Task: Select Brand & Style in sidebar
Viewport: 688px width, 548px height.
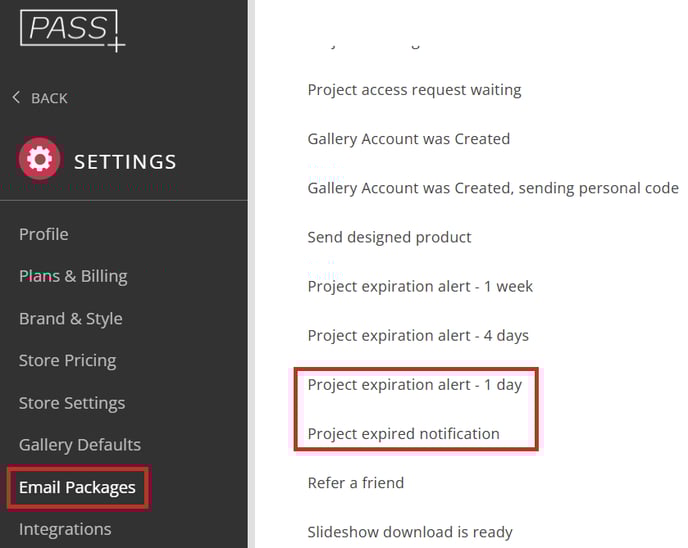Action: coord(71,319)
